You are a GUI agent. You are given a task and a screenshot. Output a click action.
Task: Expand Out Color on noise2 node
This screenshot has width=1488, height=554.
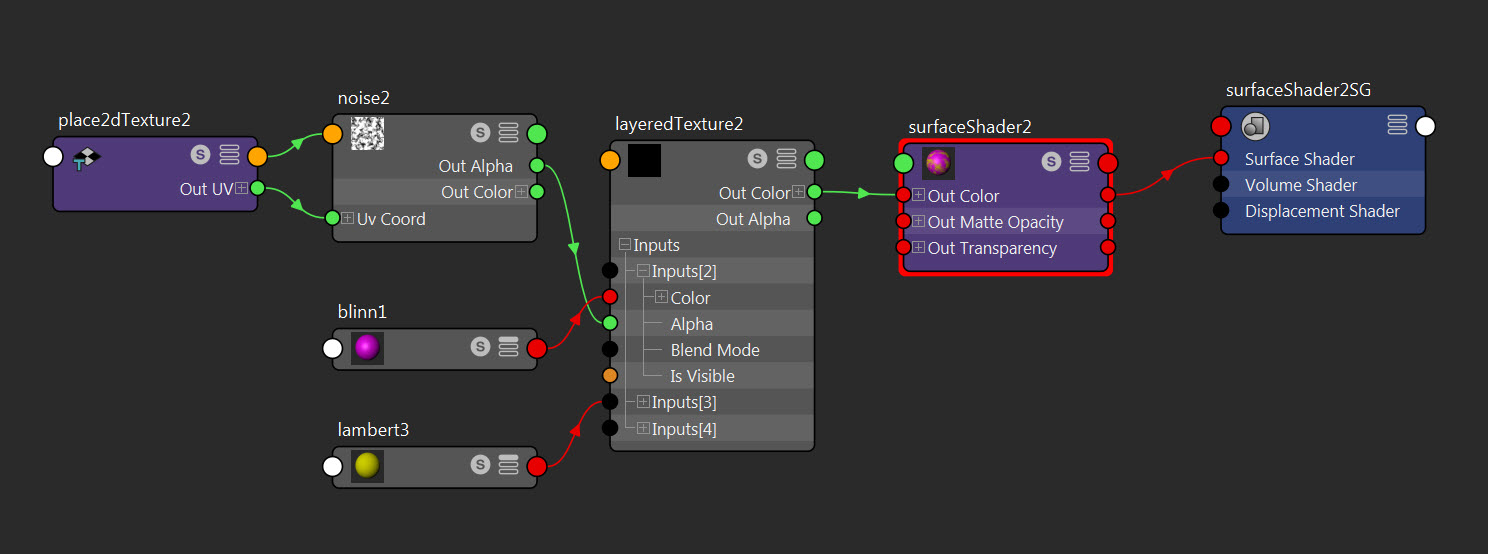pyautogui.click(x=521, y=192)
